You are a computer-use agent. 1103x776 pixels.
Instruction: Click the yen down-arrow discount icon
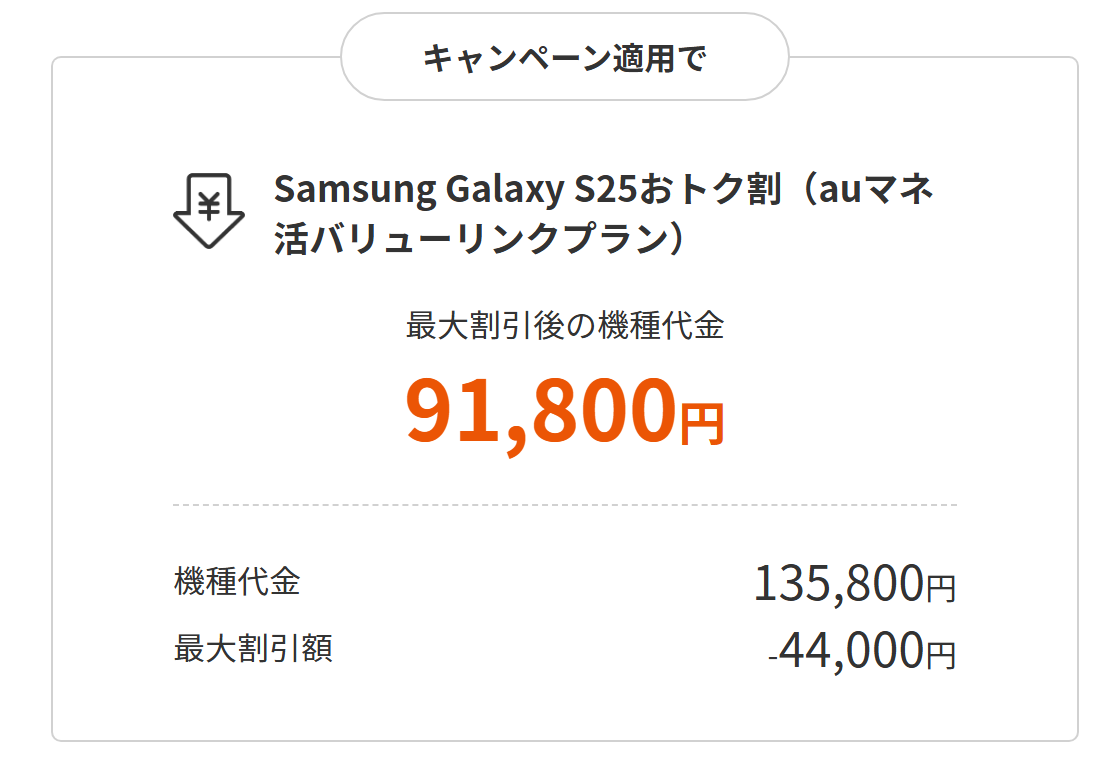point(208,212)
